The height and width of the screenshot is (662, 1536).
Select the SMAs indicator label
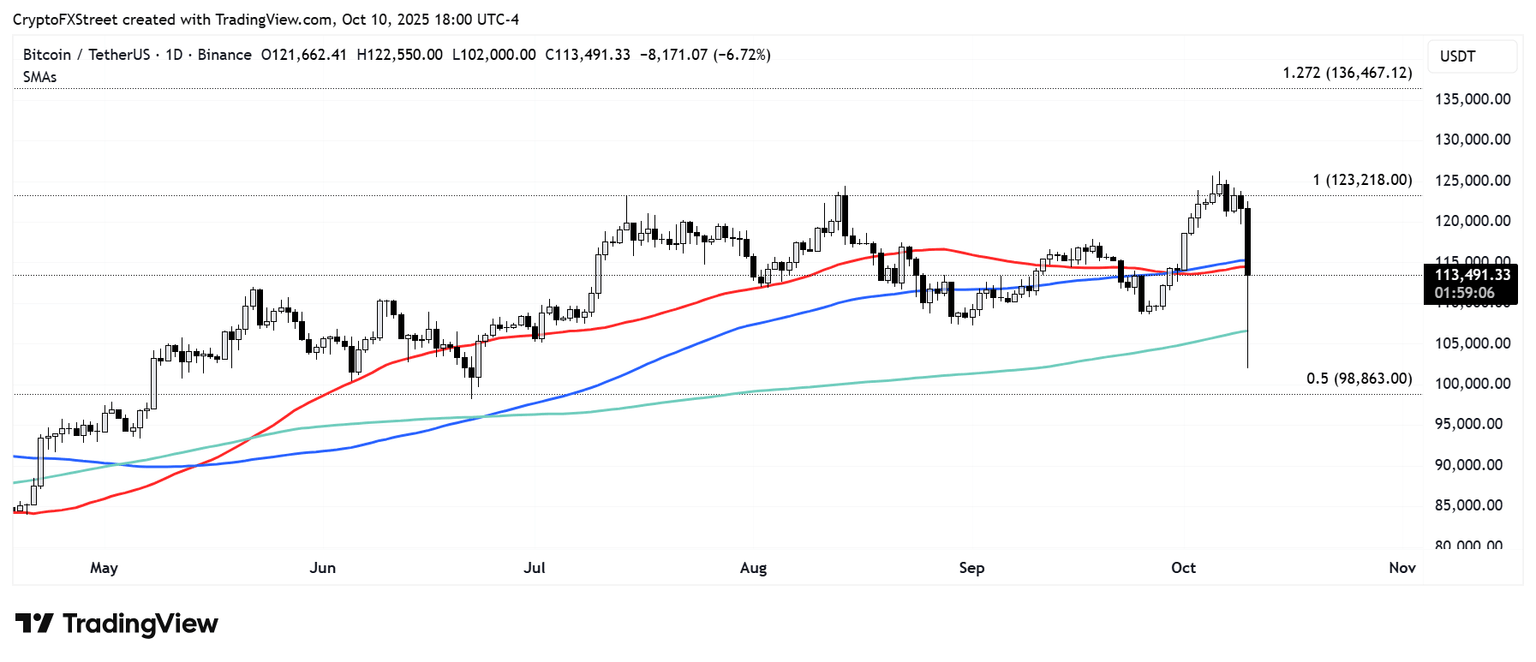point(40,76)
